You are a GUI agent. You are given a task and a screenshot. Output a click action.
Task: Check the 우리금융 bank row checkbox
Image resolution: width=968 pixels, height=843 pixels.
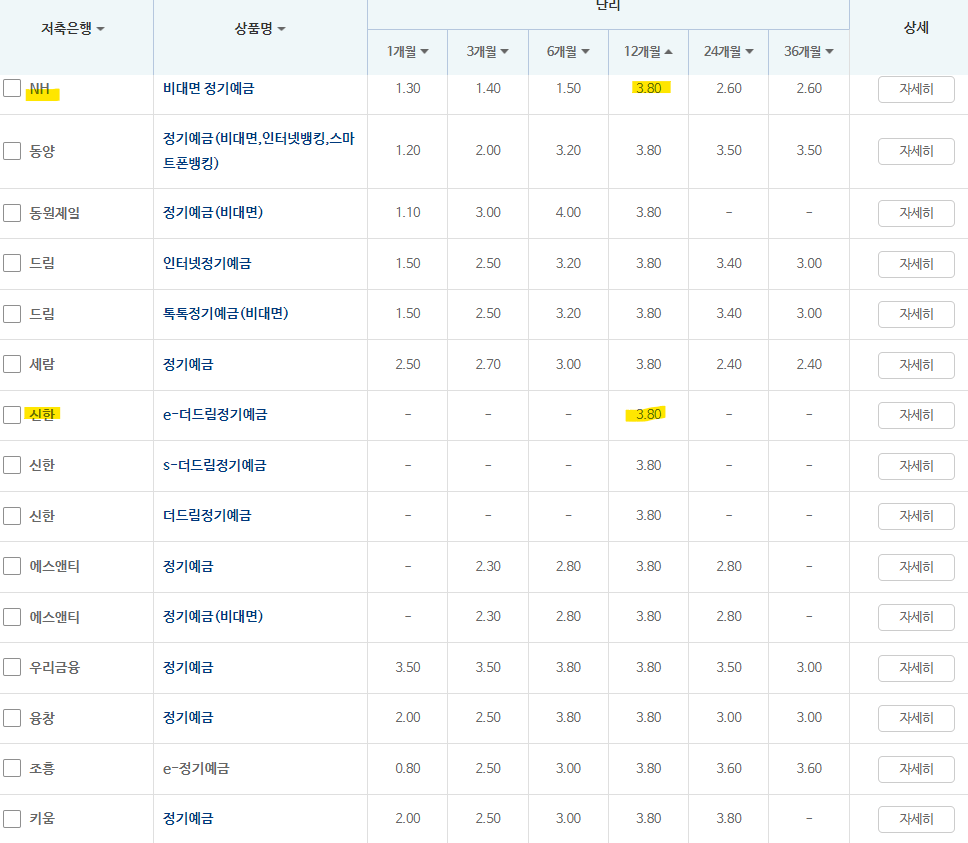click(12, 667)
